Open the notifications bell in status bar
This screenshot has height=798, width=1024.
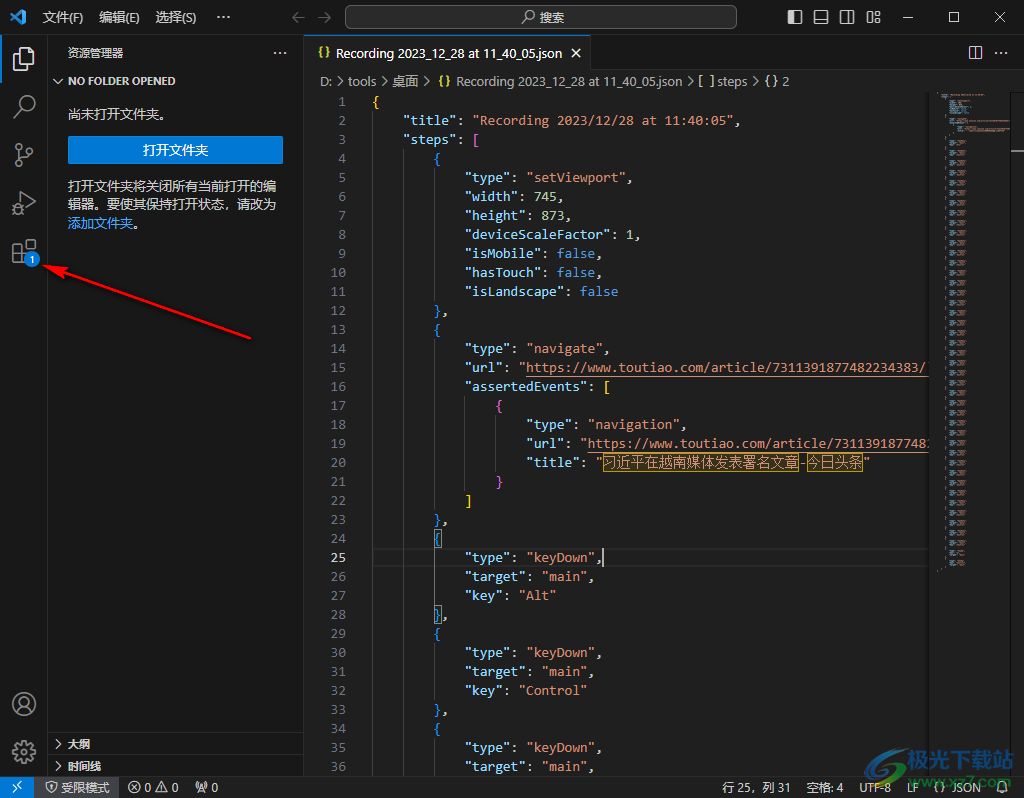tap(1002, 787)
